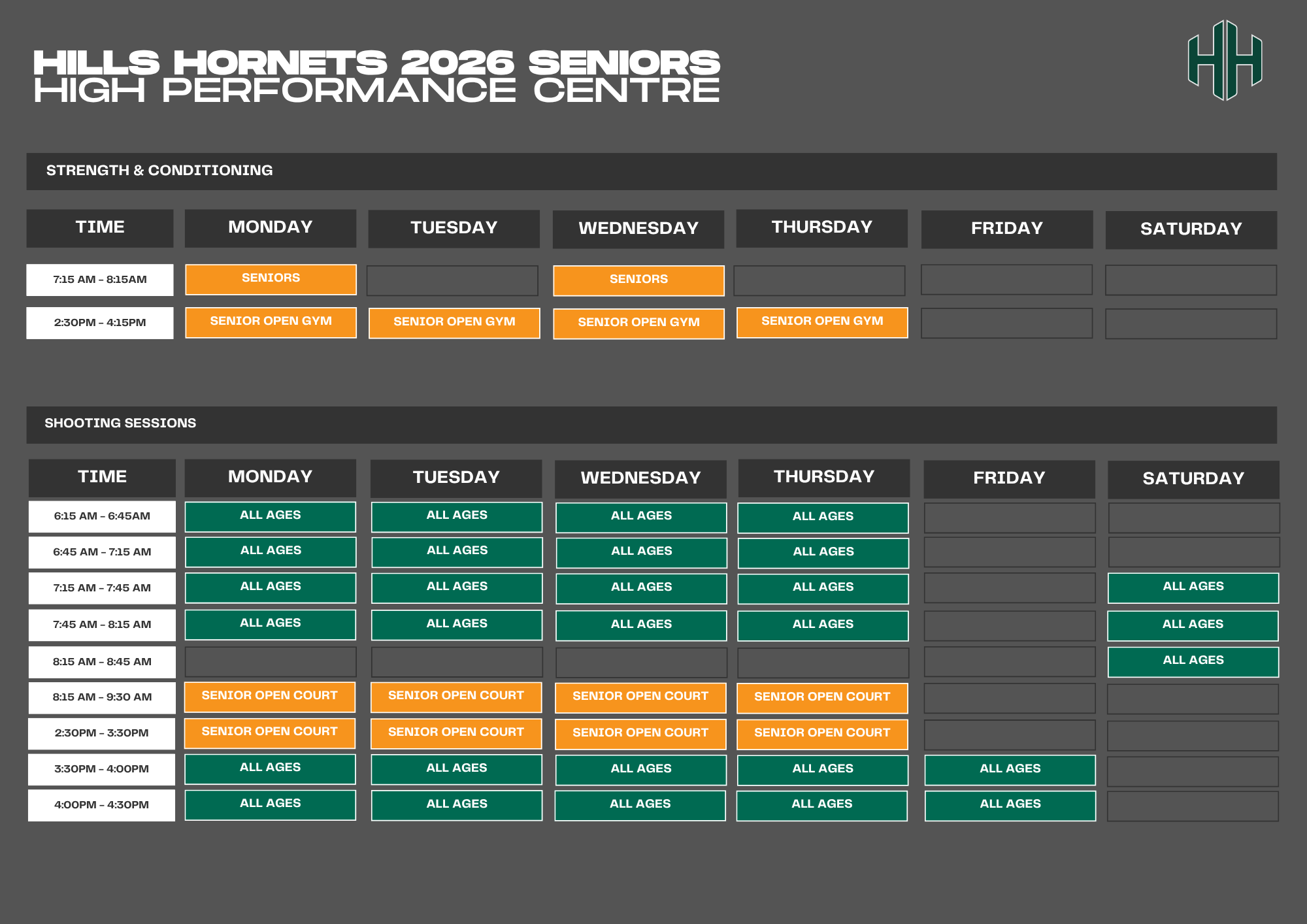The width and height of the screenshot is (1307, 924).
Task: Click empty Friday 6:15 AM shooting slot
Action: [x=1009, y=518]
